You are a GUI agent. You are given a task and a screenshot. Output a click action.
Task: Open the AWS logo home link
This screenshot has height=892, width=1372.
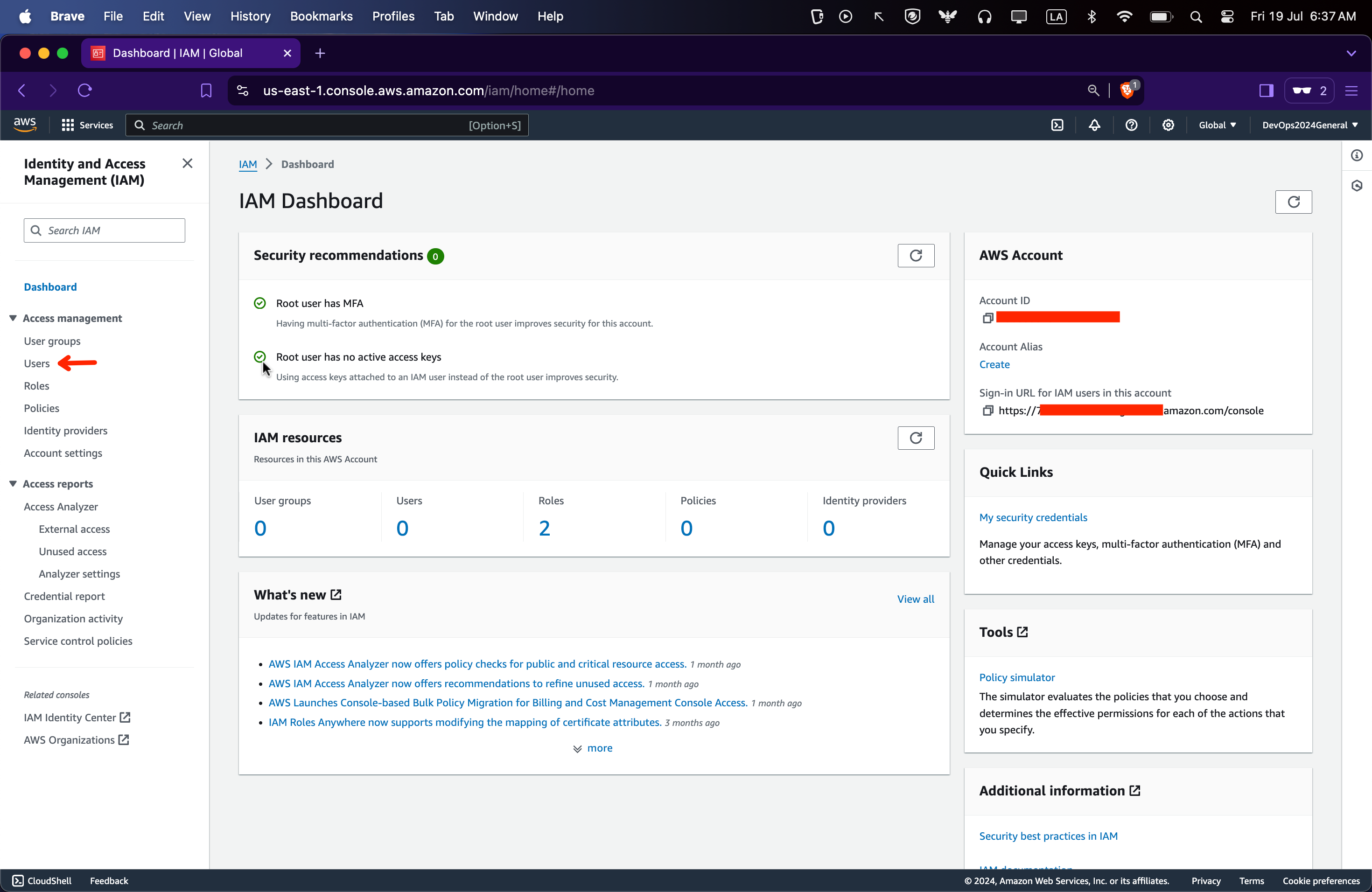coord(25,125)
